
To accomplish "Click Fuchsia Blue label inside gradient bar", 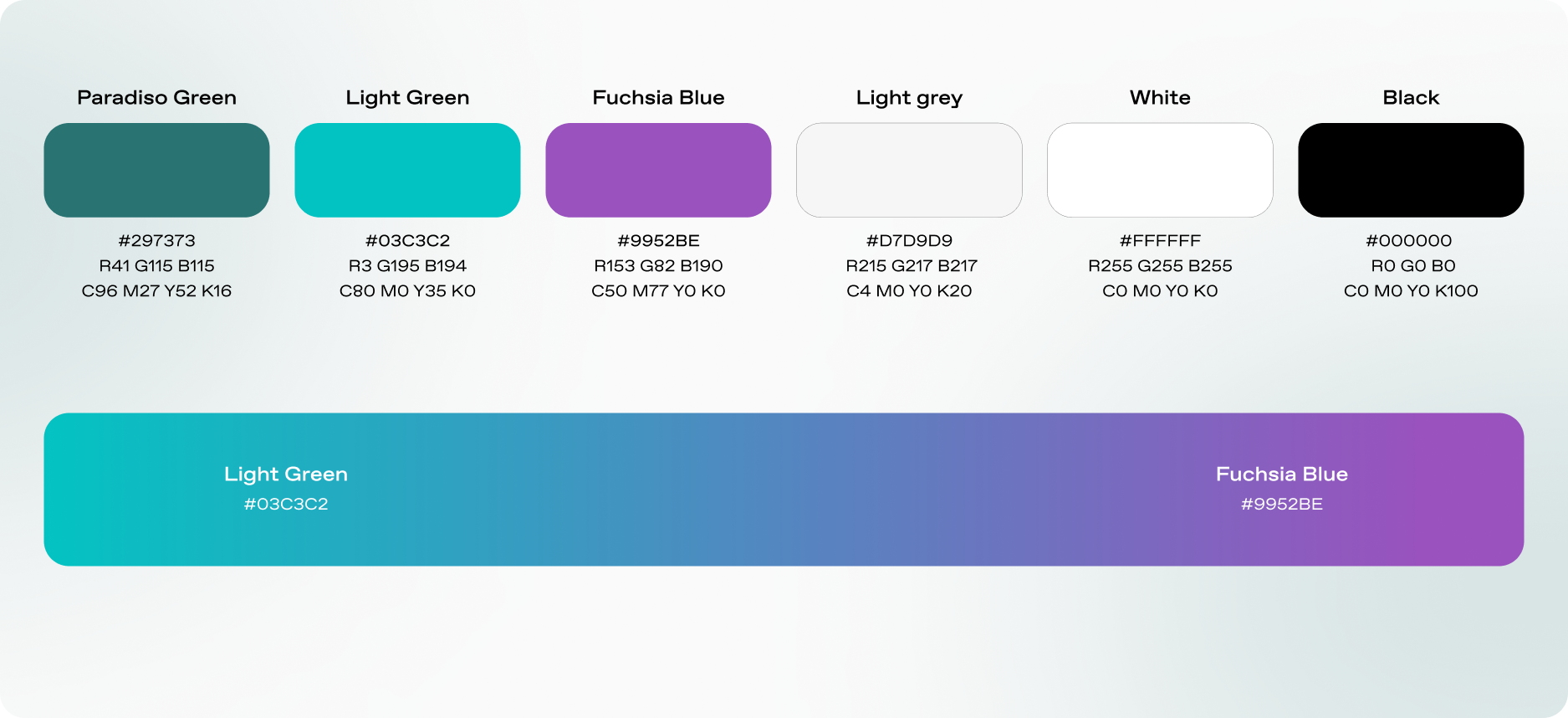I will [1281, 474].
